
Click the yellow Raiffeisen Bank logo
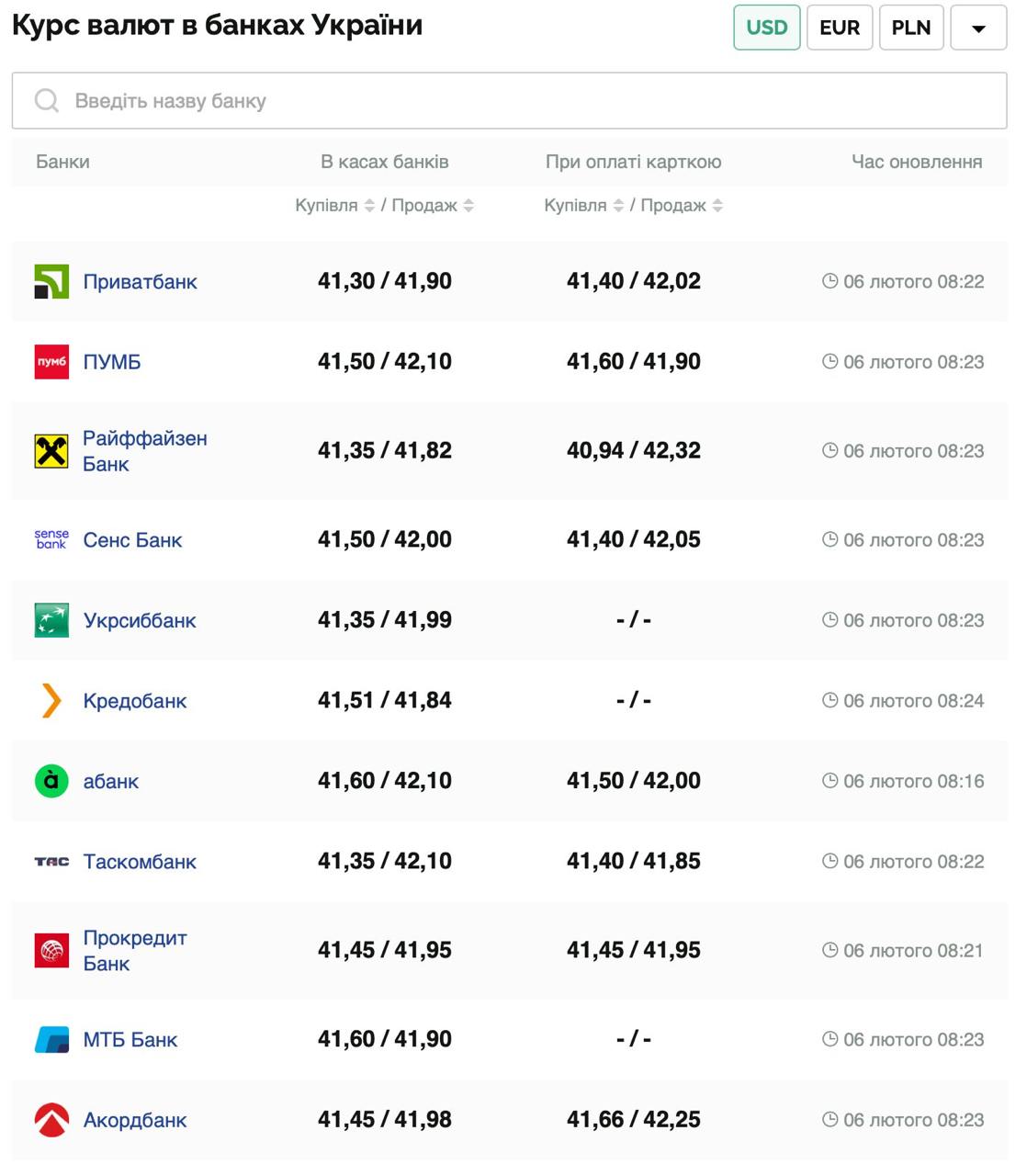[51, 451]
